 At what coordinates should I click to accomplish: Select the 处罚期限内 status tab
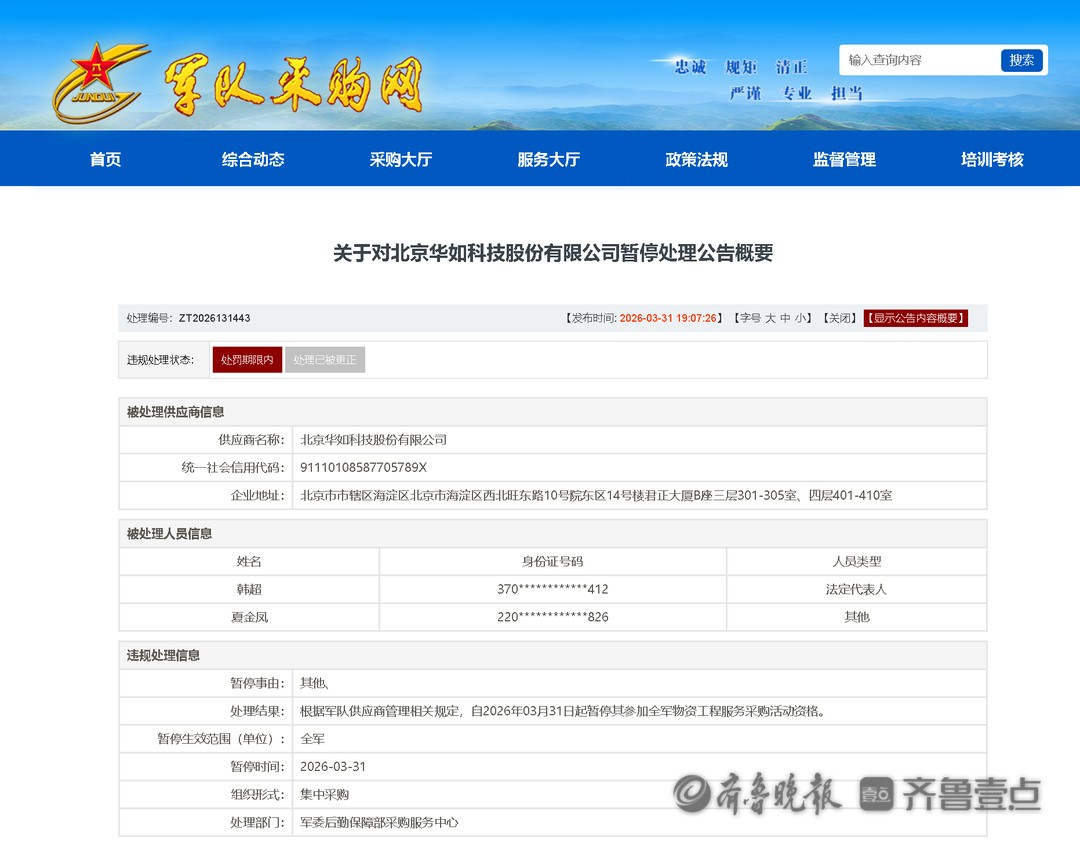tap(247, 360)
